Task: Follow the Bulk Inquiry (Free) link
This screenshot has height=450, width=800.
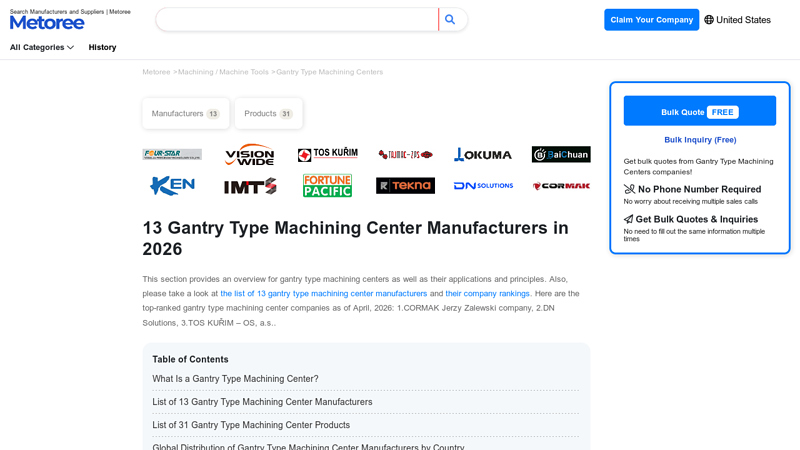Action: (700, 140)
